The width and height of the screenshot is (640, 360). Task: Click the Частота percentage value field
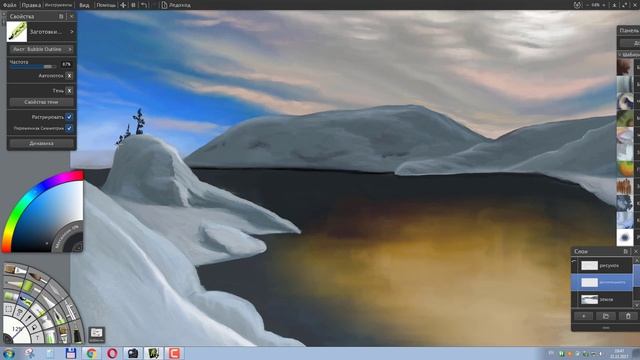(x=66, y=64)
